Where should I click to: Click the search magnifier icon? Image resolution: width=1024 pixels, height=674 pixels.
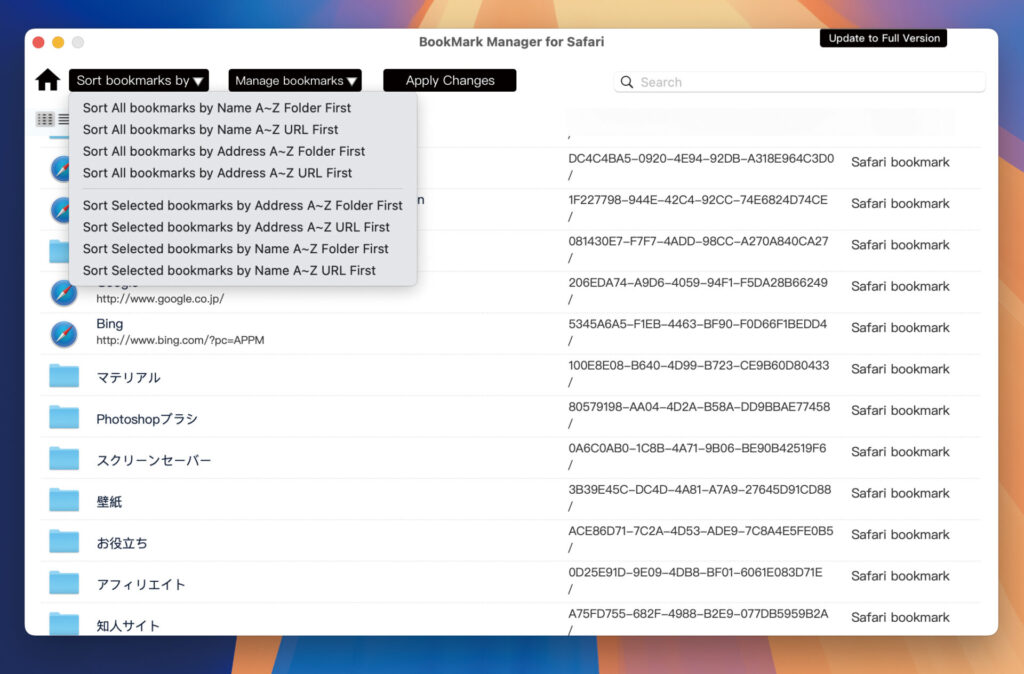[x=627, y=82]
